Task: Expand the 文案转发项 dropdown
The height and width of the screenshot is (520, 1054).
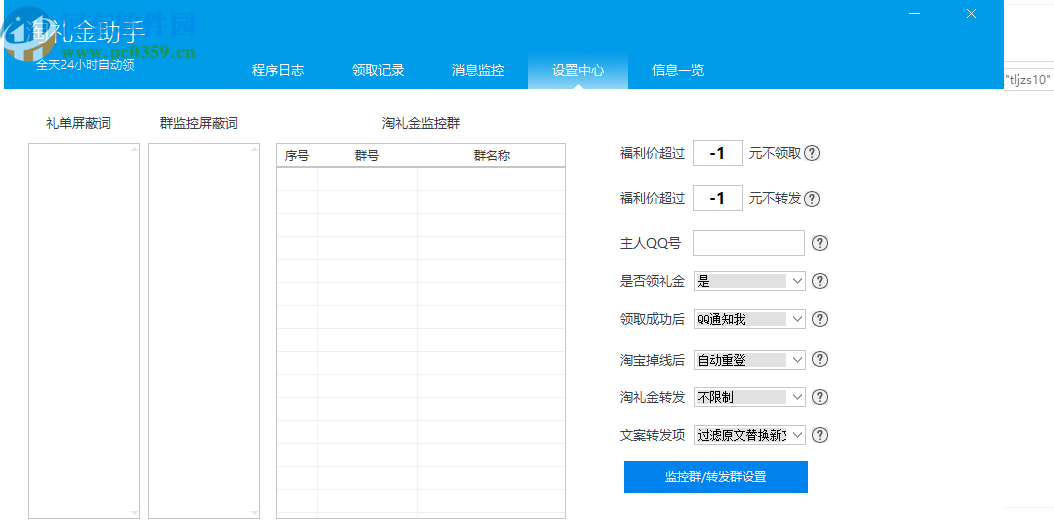Action: [x=797, y=435]
